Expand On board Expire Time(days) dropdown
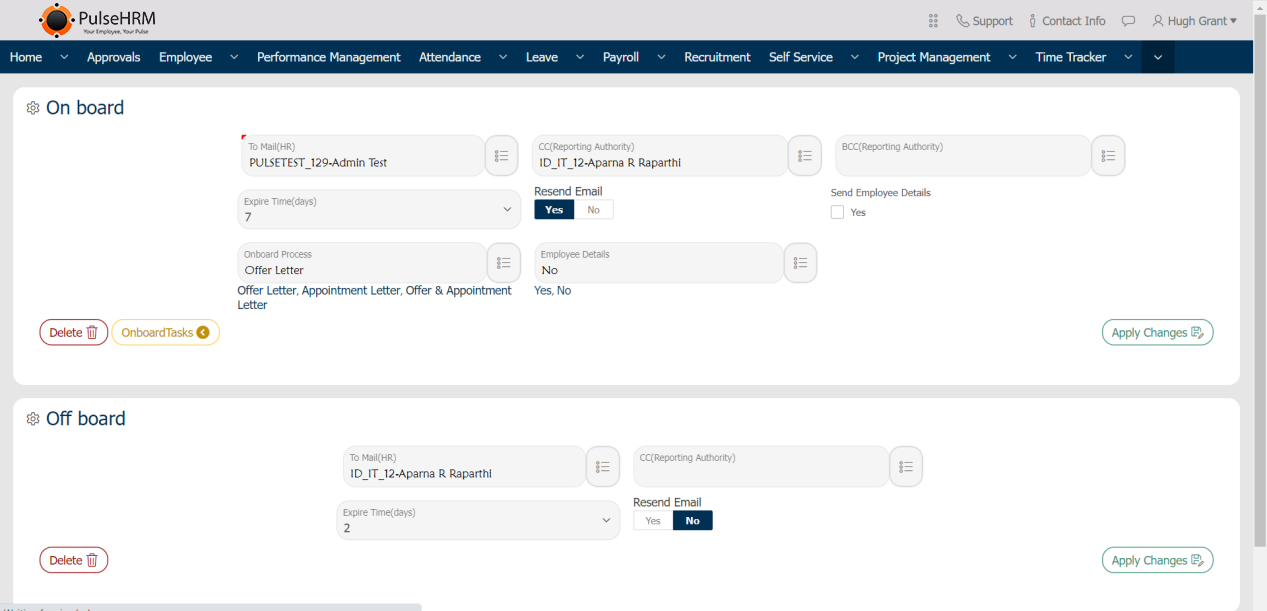 click(x=379, y=210)
